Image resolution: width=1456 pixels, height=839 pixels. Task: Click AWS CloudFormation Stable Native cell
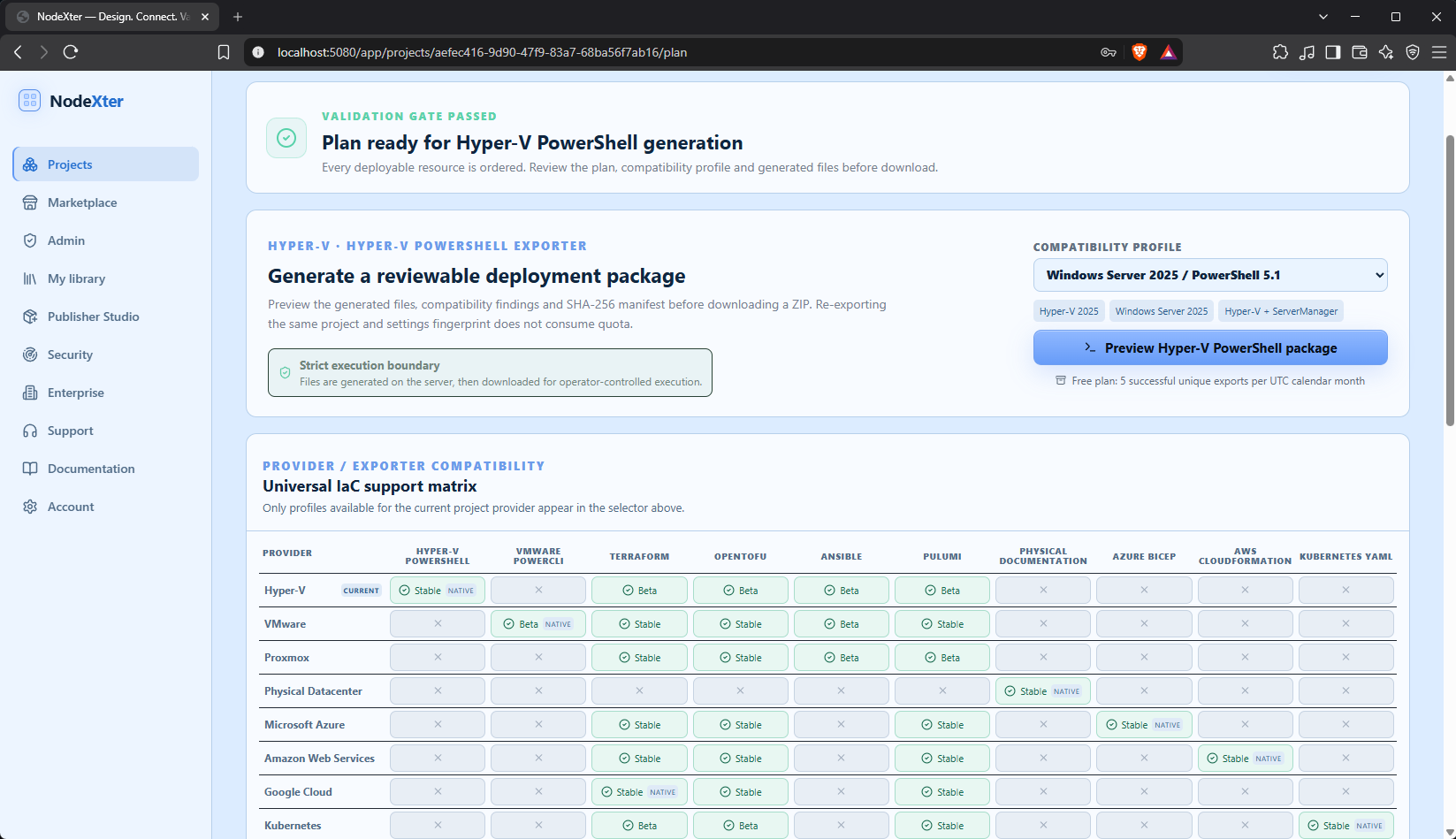pyautogui.click(x=1245, y=759)
